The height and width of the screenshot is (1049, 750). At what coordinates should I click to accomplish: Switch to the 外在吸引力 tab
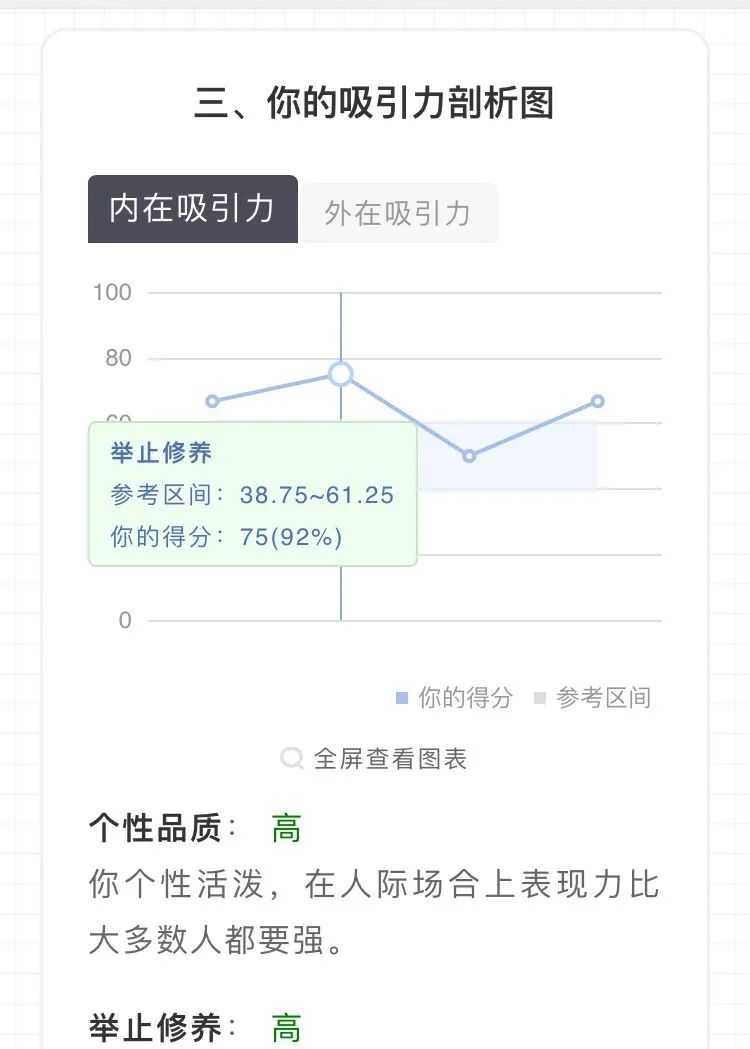pyautogui.click(x=398, y=213)
